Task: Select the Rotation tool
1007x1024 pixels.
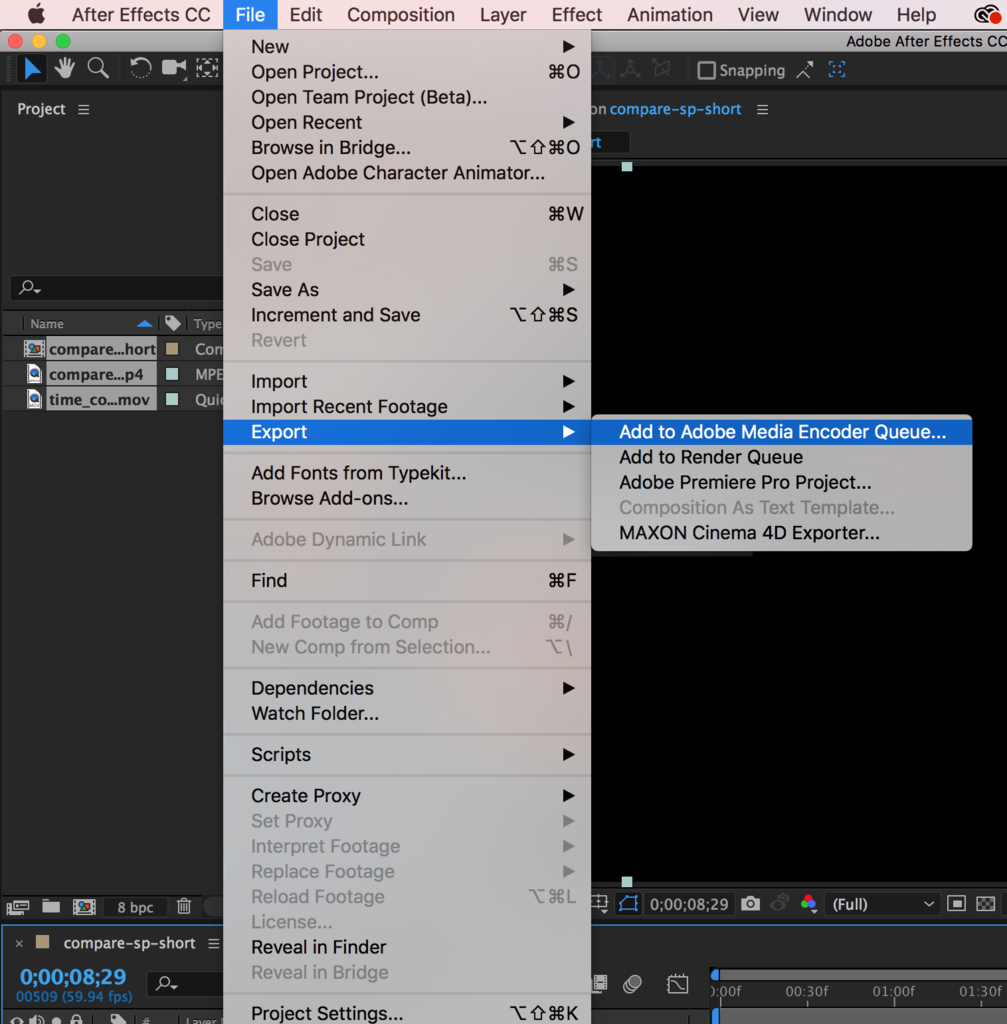Action: click(x=140, y=68)
